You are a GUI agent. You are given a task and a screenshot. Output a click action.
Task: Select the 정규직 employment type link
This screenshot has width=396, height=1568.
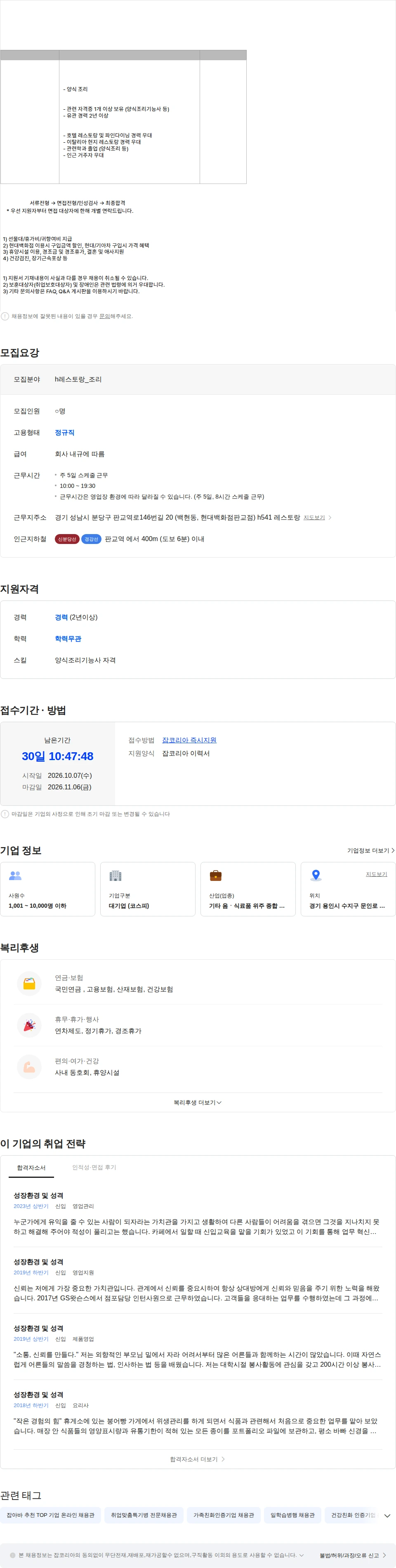point(65,432)
